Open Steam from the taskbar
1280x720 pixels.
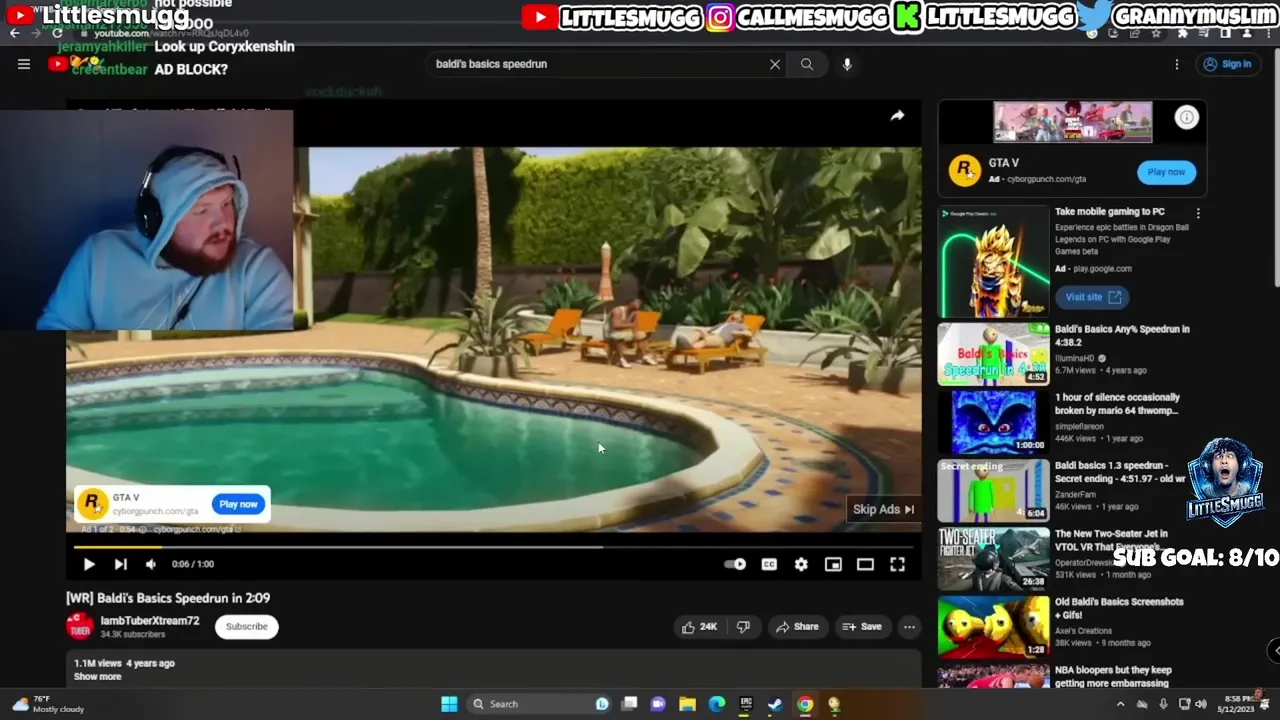(x=775, y=704)
